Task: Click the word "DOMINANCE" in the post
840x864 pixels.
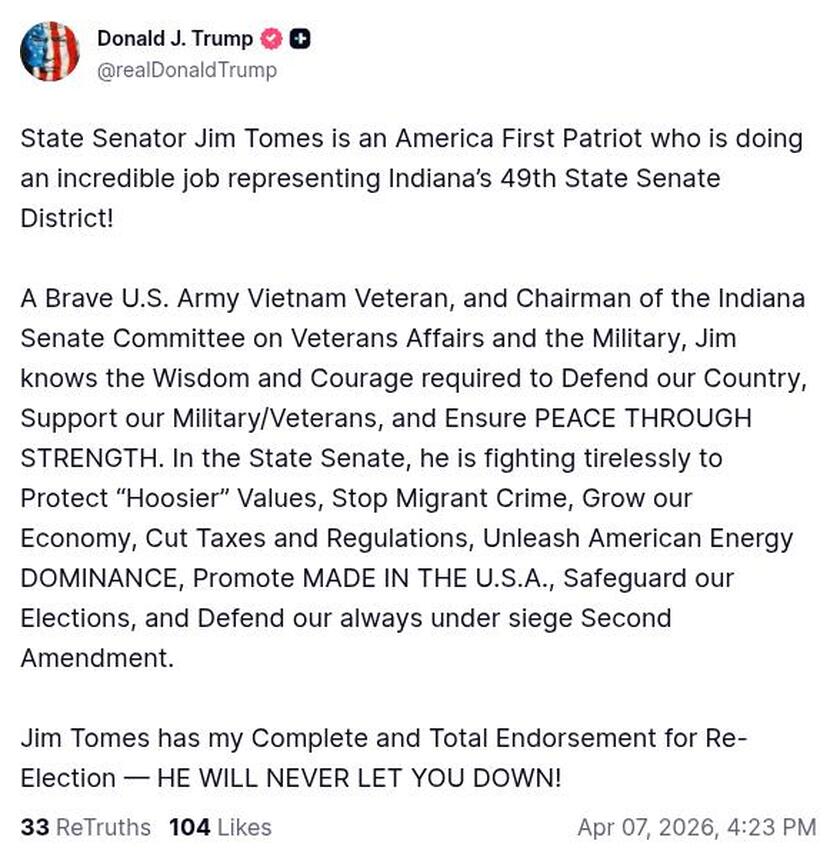Action: (x=100, y=578)
